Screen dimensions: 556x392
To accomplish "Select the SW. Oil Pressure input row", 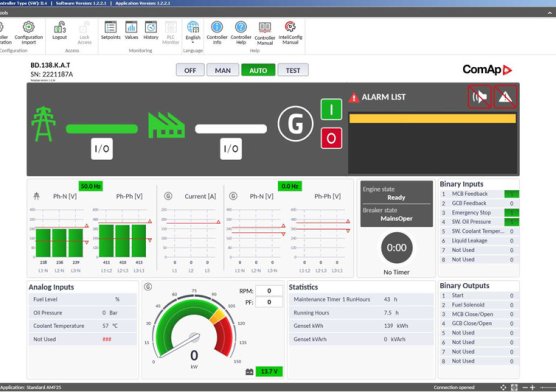I will [x=479, y=222].
